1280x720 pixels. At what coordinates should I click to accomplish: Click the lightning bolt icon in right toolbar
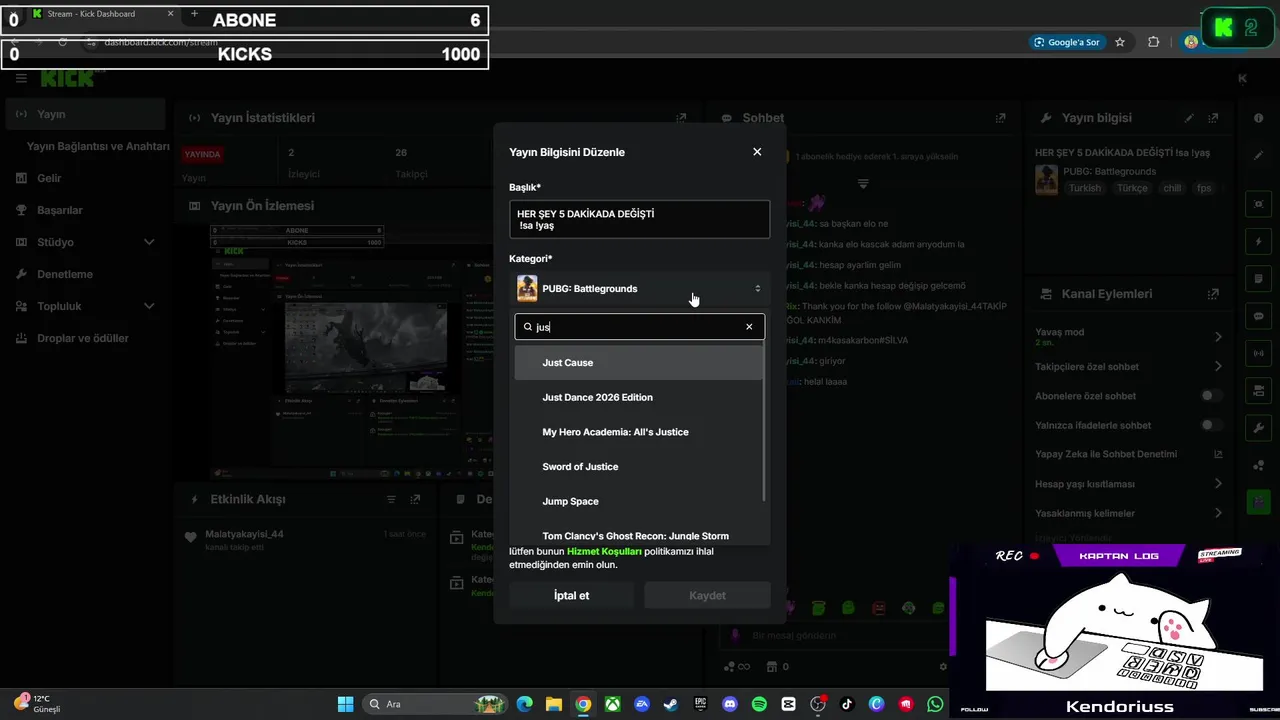point(1258,242)
